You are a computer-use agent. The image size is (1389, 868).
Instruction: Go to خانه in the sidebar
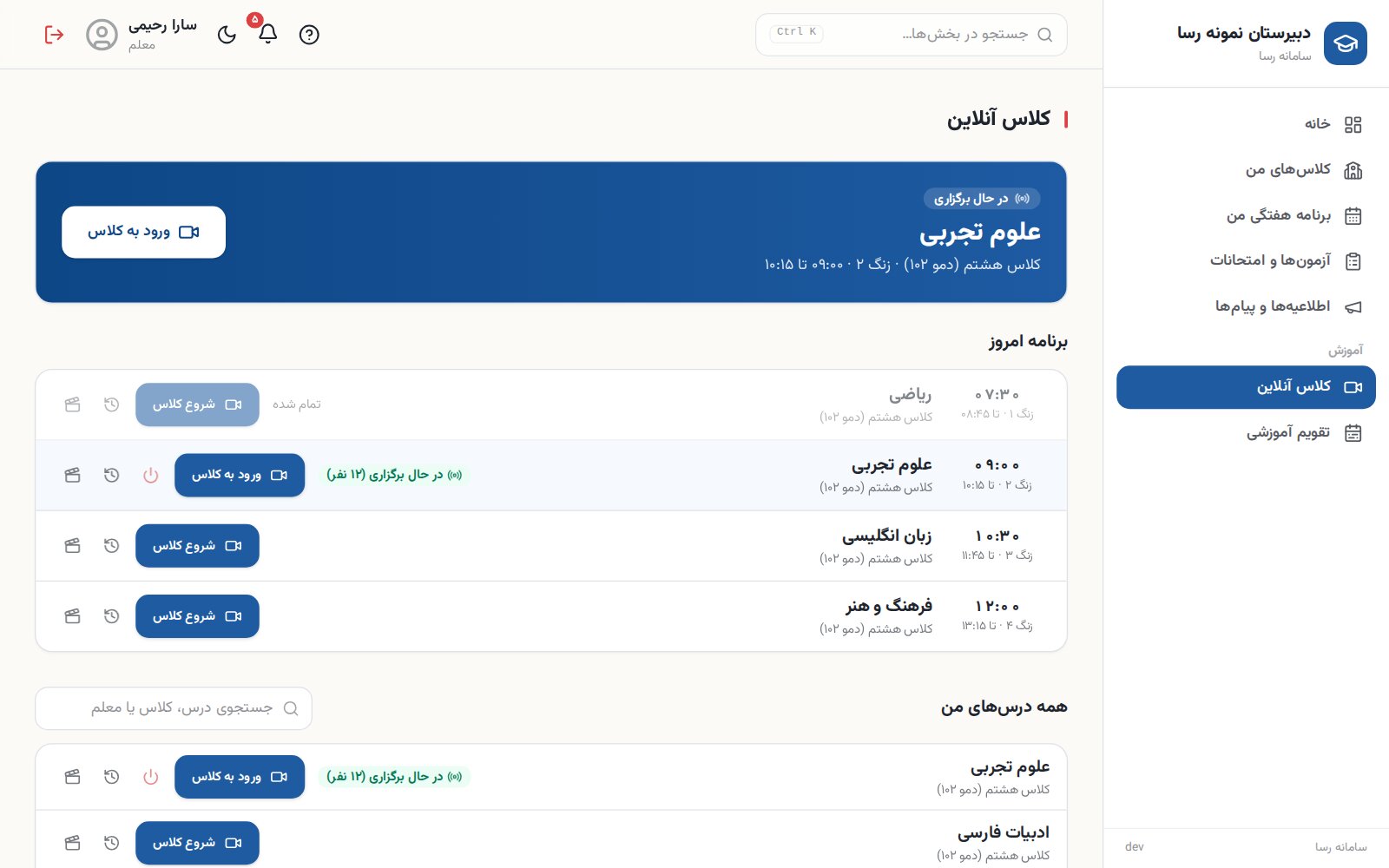tap(1246, 124)
